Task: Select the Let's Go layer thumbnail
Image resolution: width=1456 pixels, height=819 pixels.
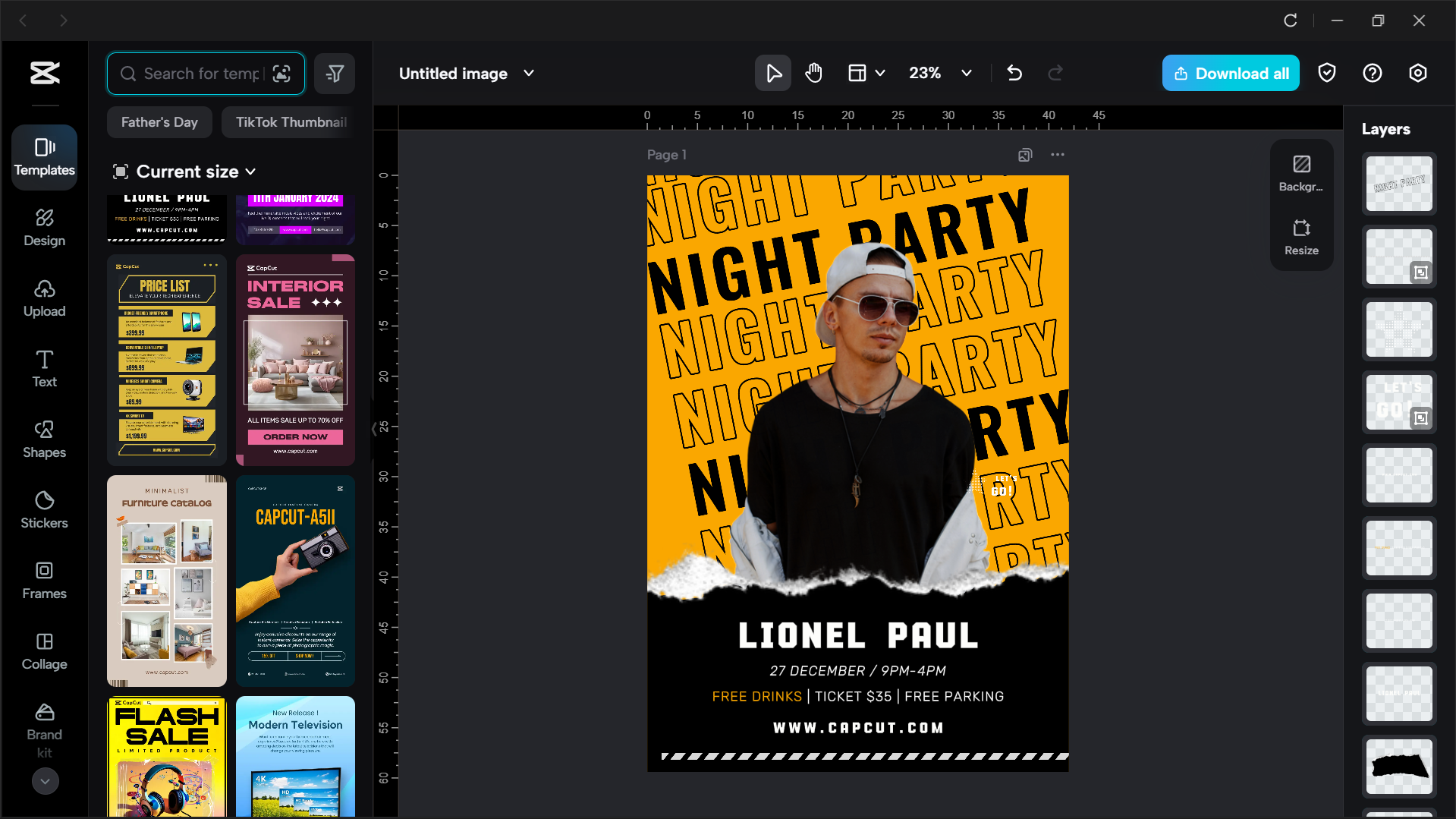Action: [x=1399, y=402]
